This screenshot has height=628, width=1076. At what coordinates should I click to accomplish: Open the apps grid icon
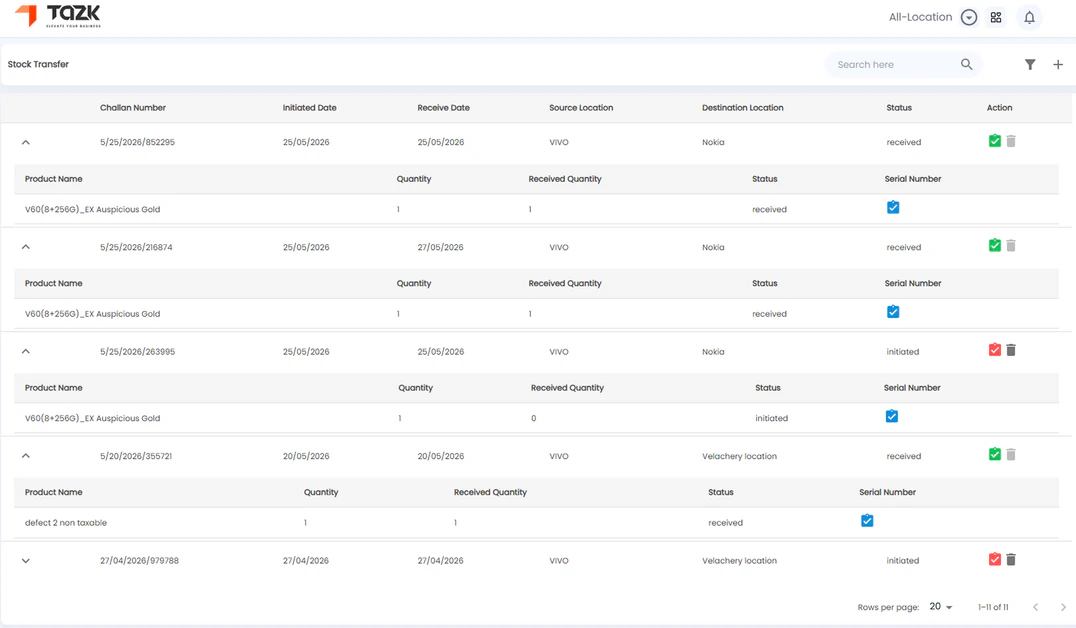click(x=996, y=17)
